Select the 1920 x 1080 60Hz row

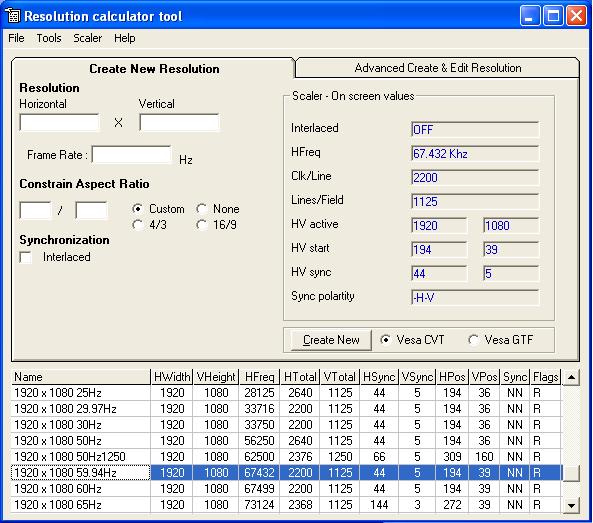[x=287, y=489]
